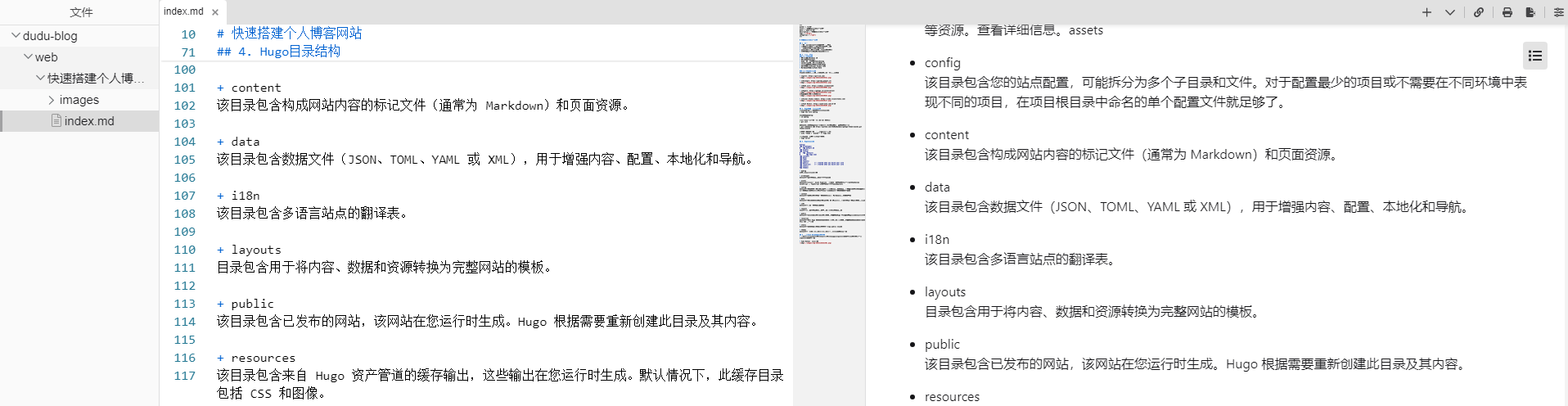
Task: Collapse the web folder
Action: 28,57
